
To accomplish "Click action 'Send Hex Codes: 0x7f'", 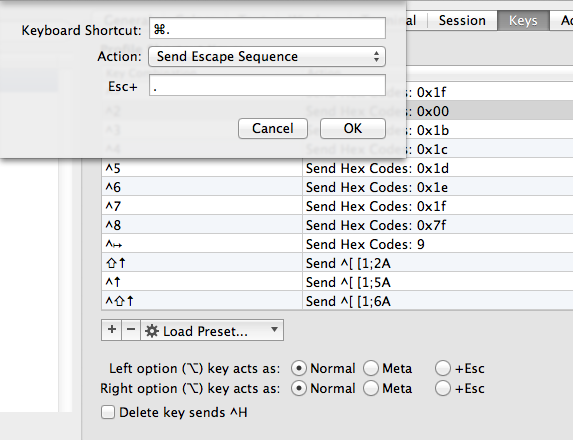I will point(376,225).
